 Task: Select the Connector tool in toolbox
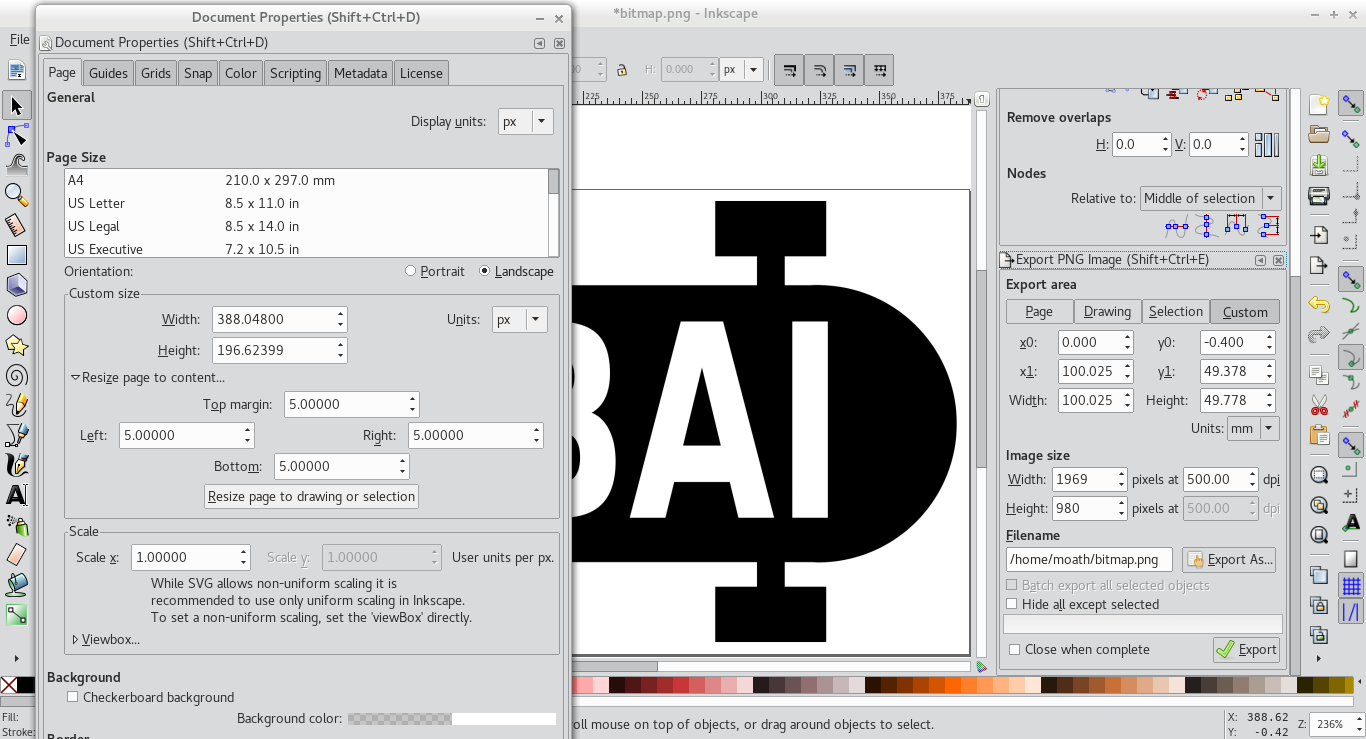click(x=16, y=614)
